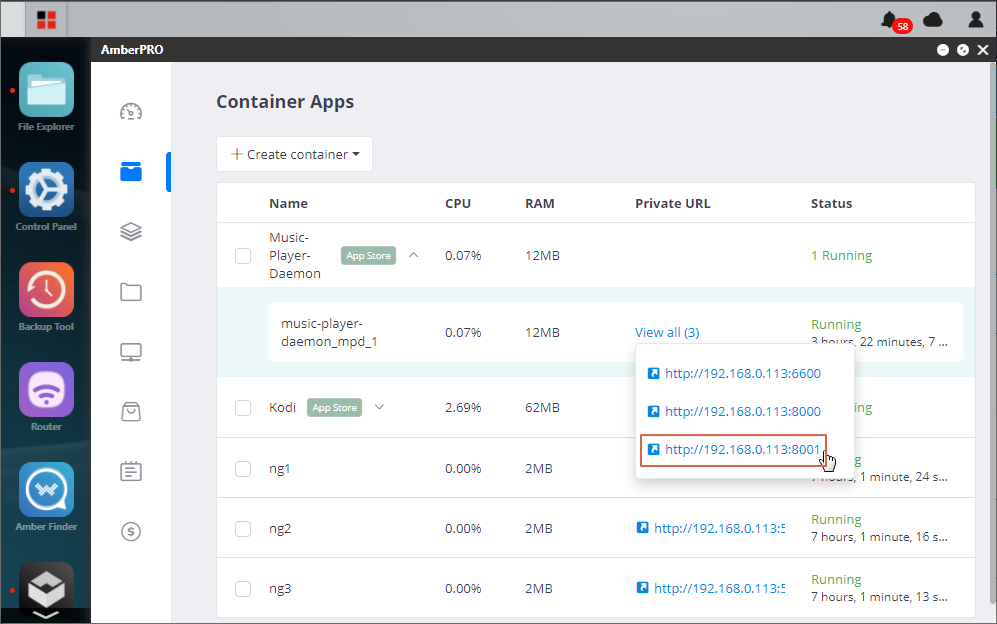The height and width of the screenshot is (624, 997).
Task: Open the user account icon
Action: coord(975,20)
